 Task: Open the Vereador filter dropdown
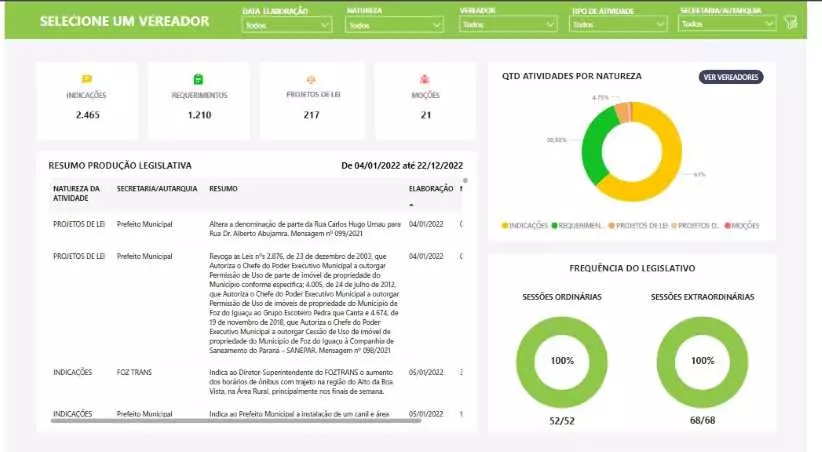point(507,25)
